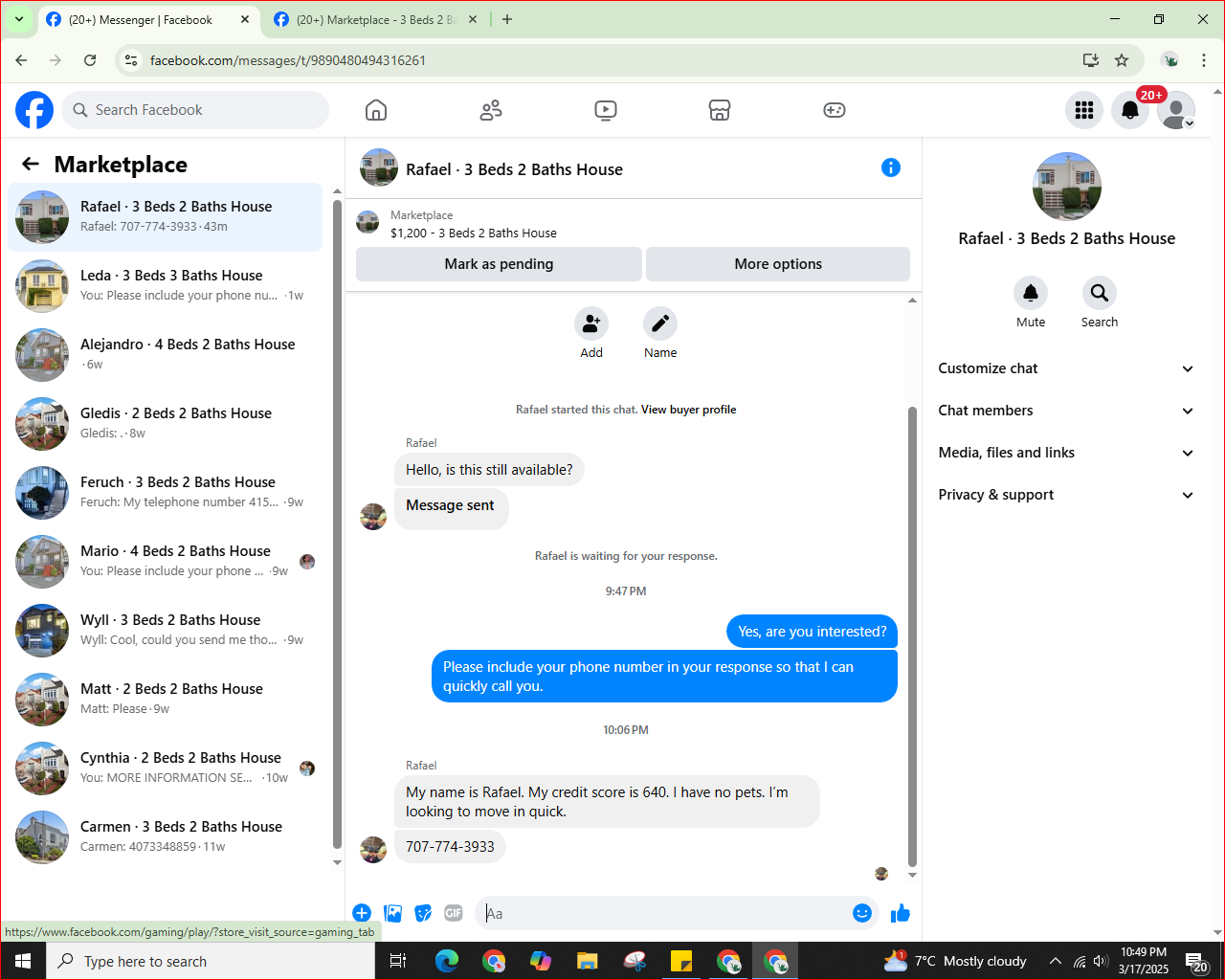Click the conversation messages scrollbar

pos(912,636)
